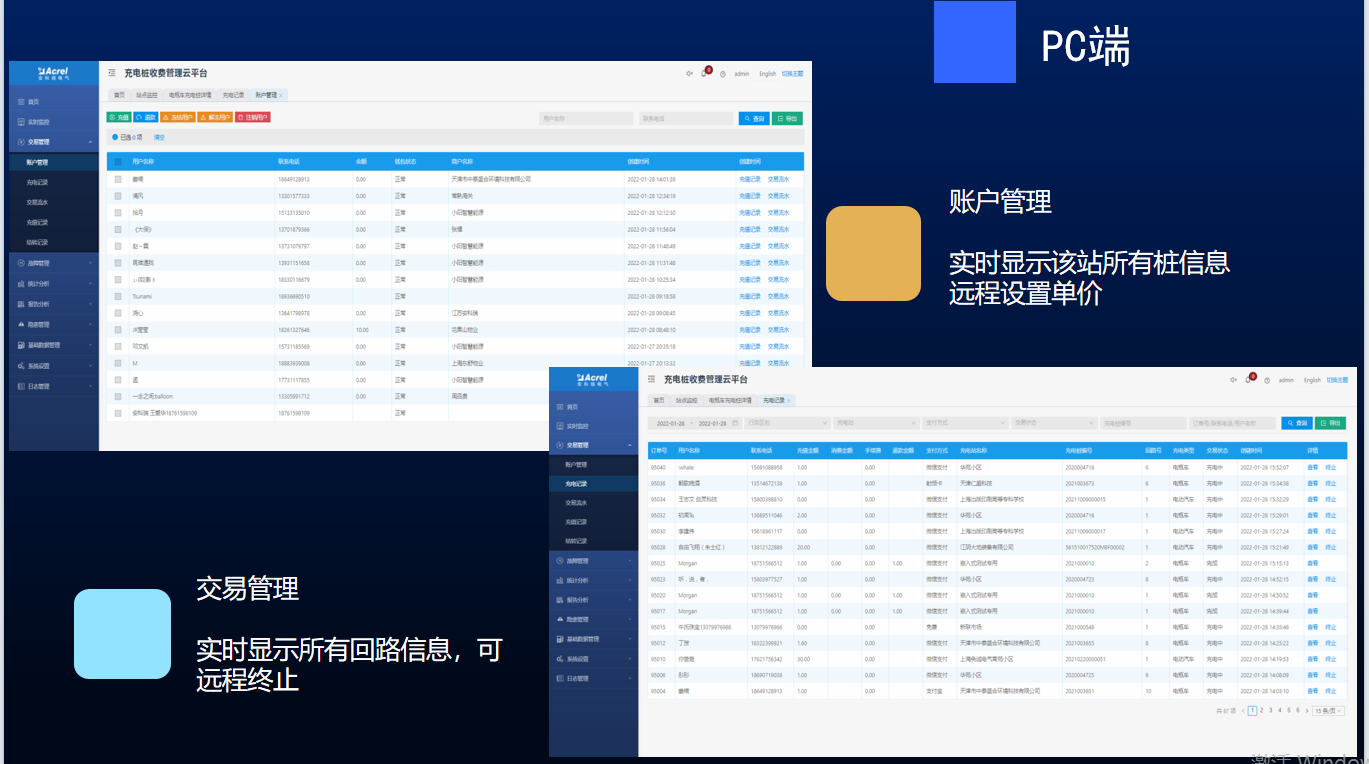The width and height of the screenshot is (1369, 764).
Task: Open the notification bell in the account management screenshot
Action: tap(704, 73)
